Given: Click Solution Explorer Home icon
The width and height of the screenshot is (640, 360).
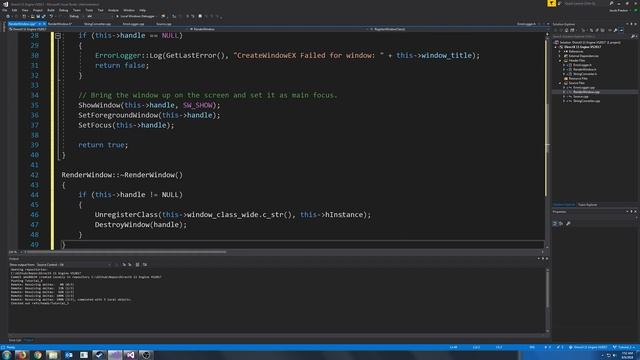Looking at the screenshot, I should (567, 30).
